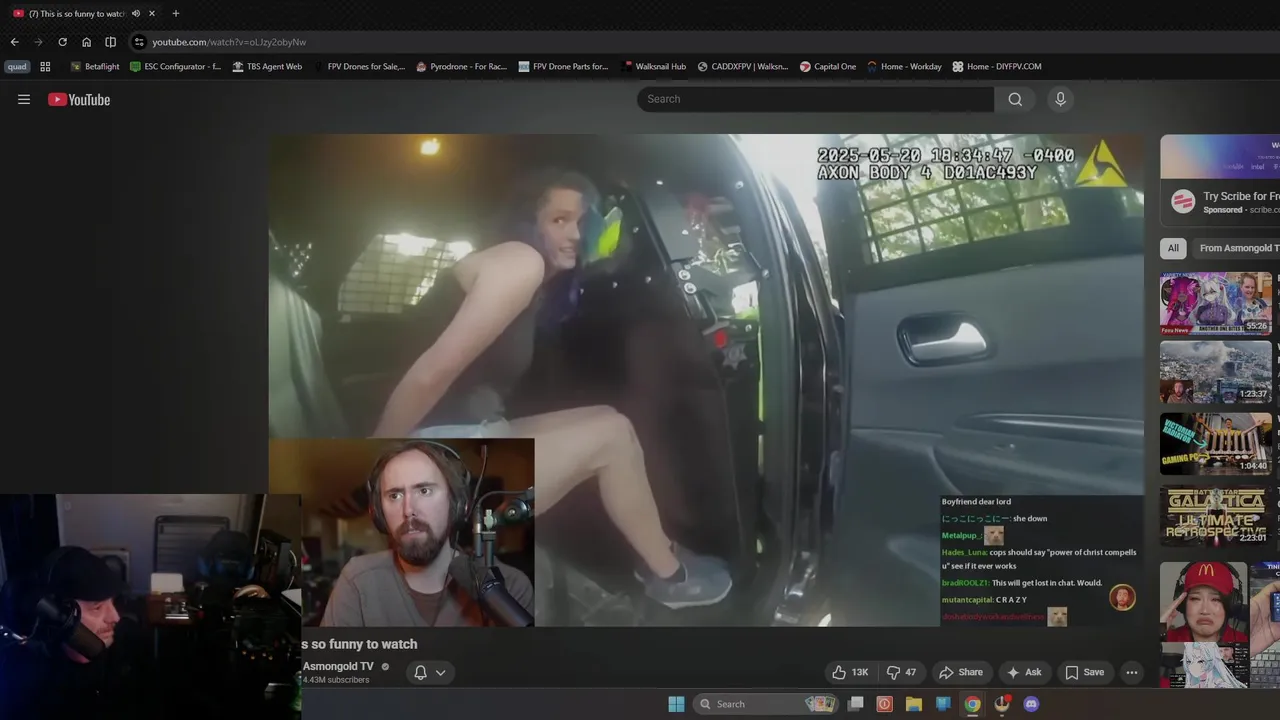
Task: Open the FPV Drones for Sale bookmark
Action: point(359,67)
